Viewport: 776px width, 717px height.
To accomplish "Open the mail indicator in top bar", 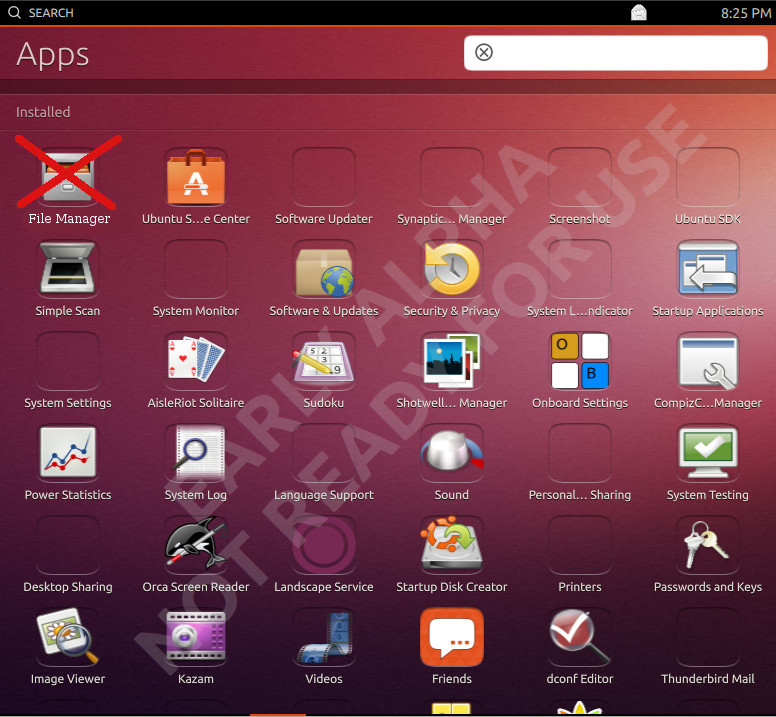I will click(638, 12).
